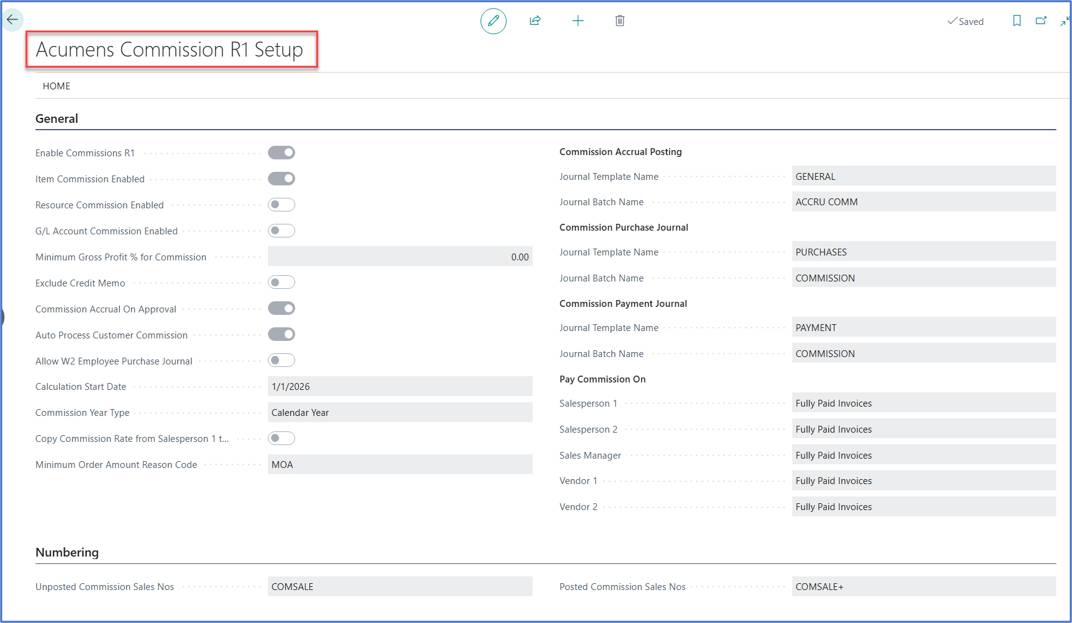Click the Vendor 1 label
The image size is (1072, 623).
578,481
